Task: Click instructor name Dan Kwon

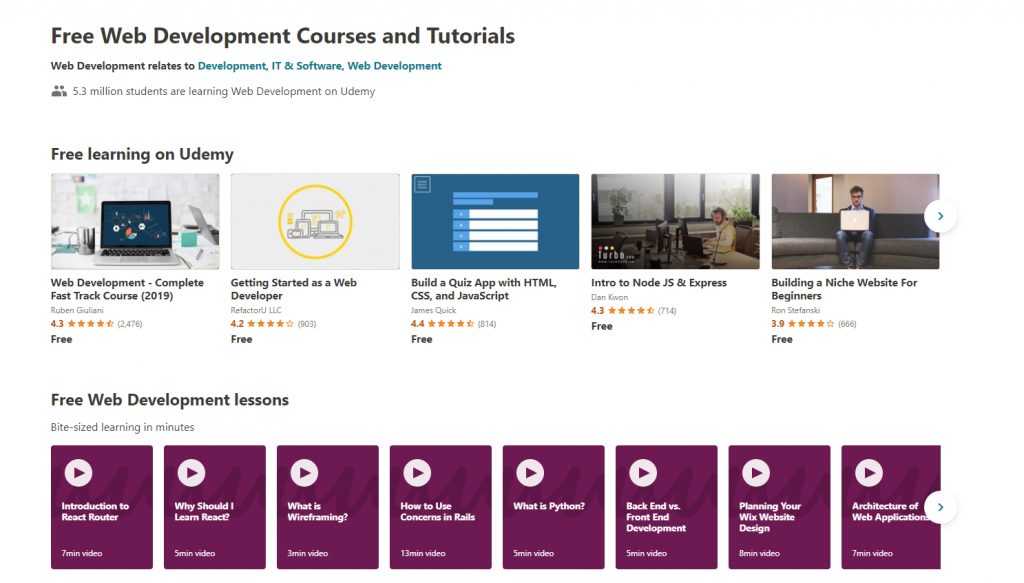Action: coord(609,298)
